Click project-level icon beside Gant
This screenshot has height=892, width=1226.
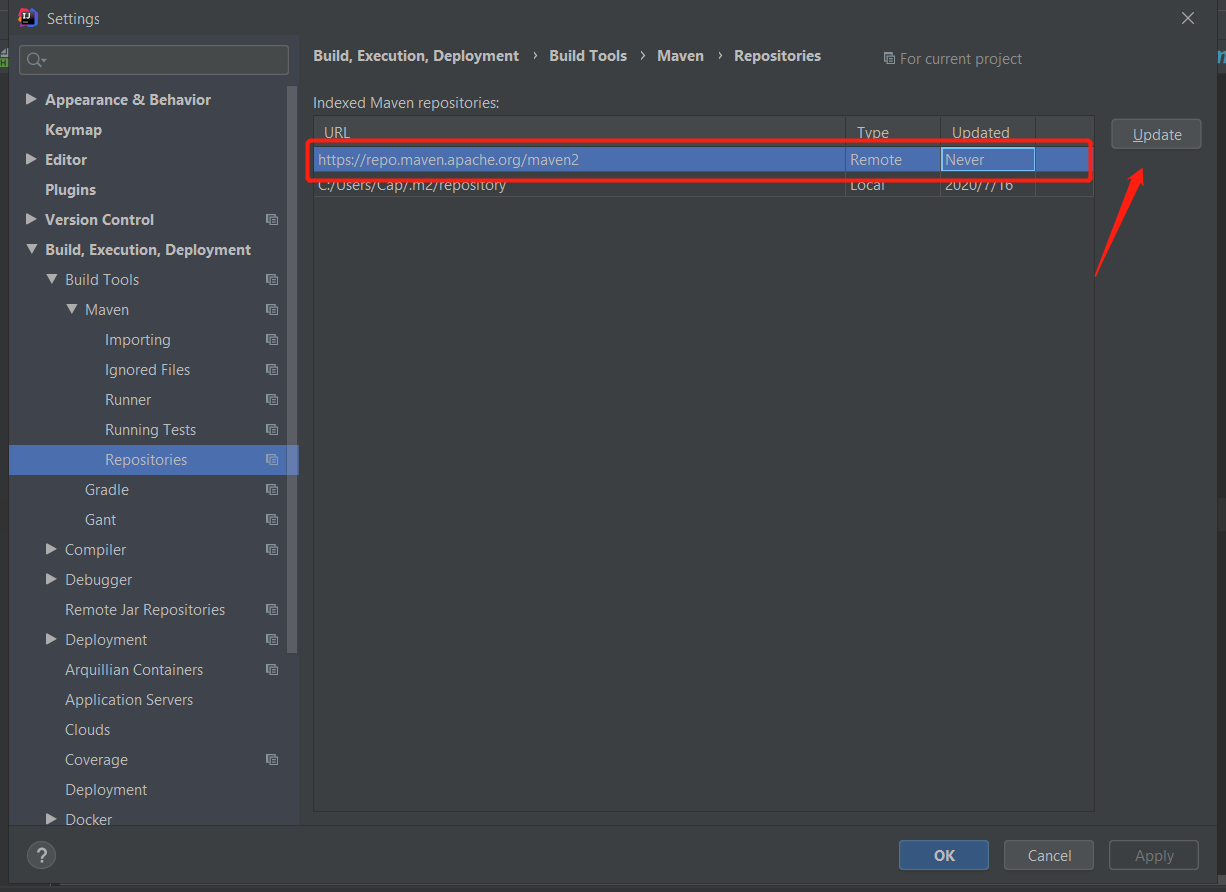click(272, 520)
